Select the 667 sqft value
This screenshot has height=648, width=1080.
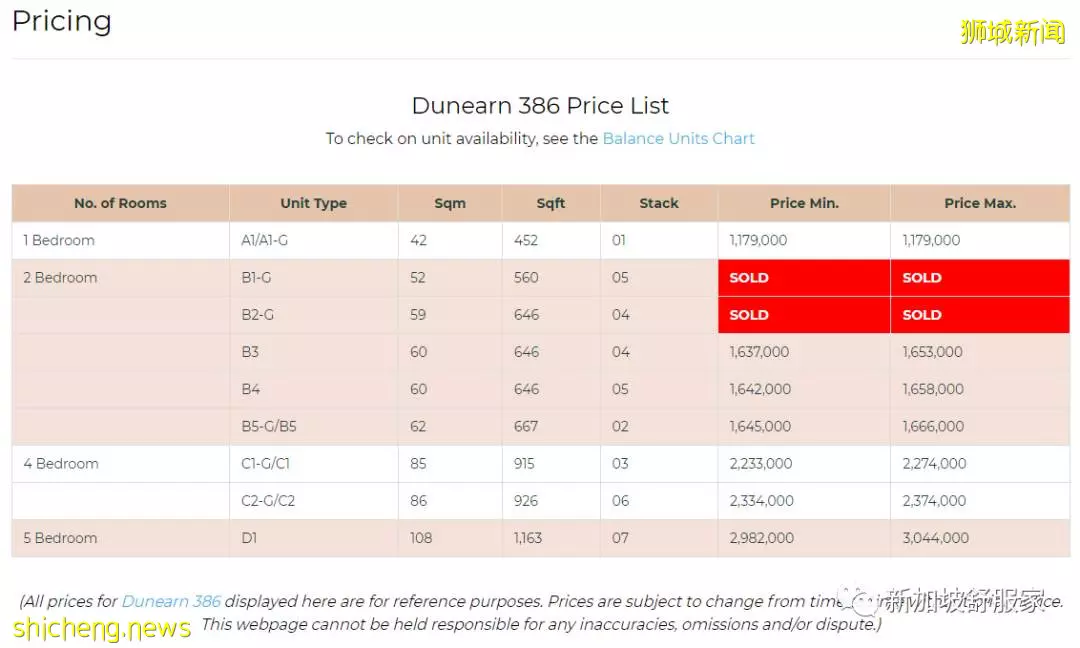[x=526, y=426]
